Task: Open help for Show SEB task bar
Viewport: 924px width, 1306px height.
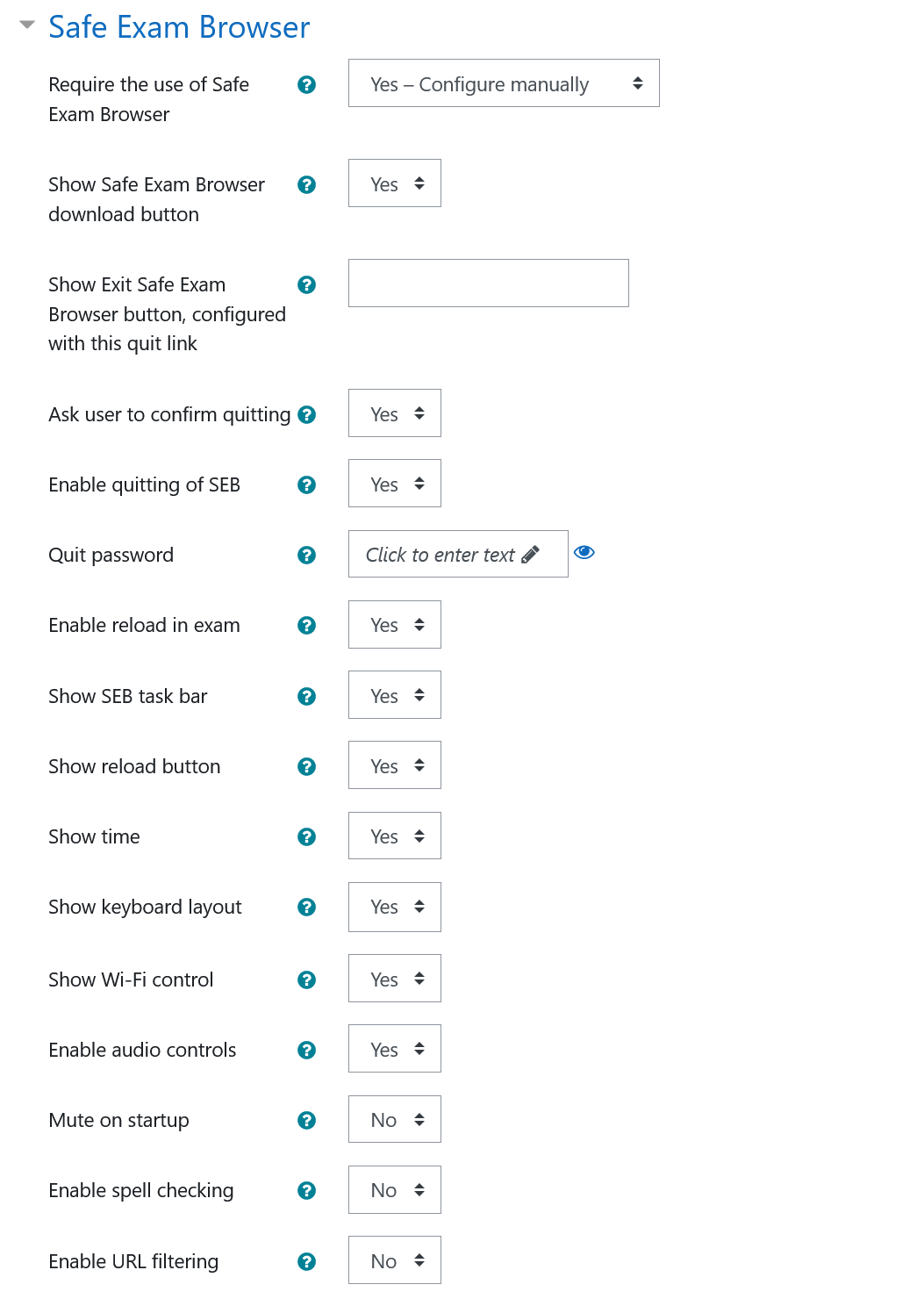Action: pyautogui.click(x=306, y=696)
